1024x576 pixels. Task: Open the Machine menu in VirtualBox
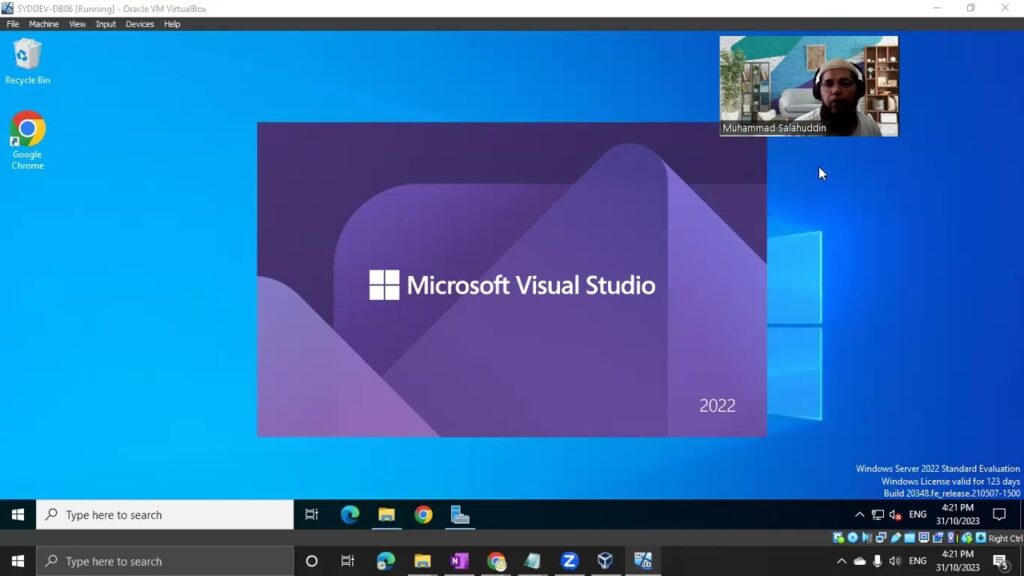(44, 24)
